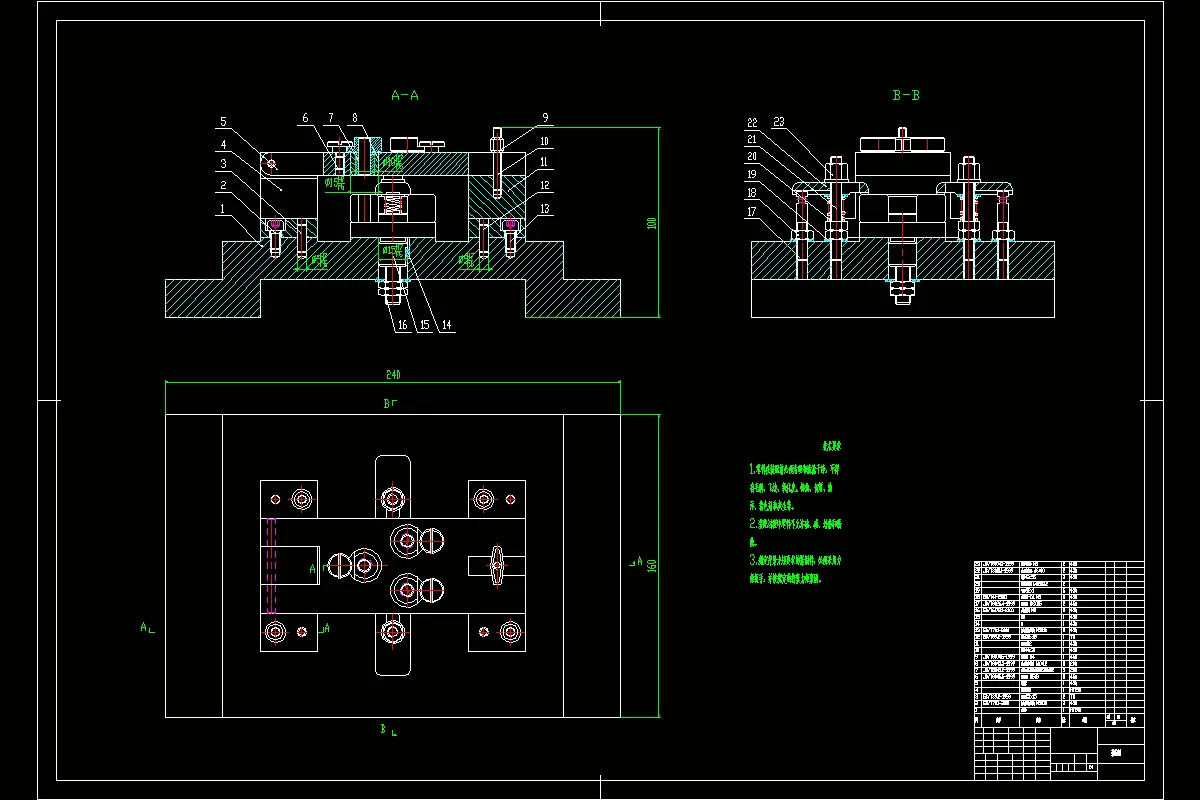Viewport: 1200px width, 800px height.
Task: Select part callout number '9'
Action: tap(545, 118)
